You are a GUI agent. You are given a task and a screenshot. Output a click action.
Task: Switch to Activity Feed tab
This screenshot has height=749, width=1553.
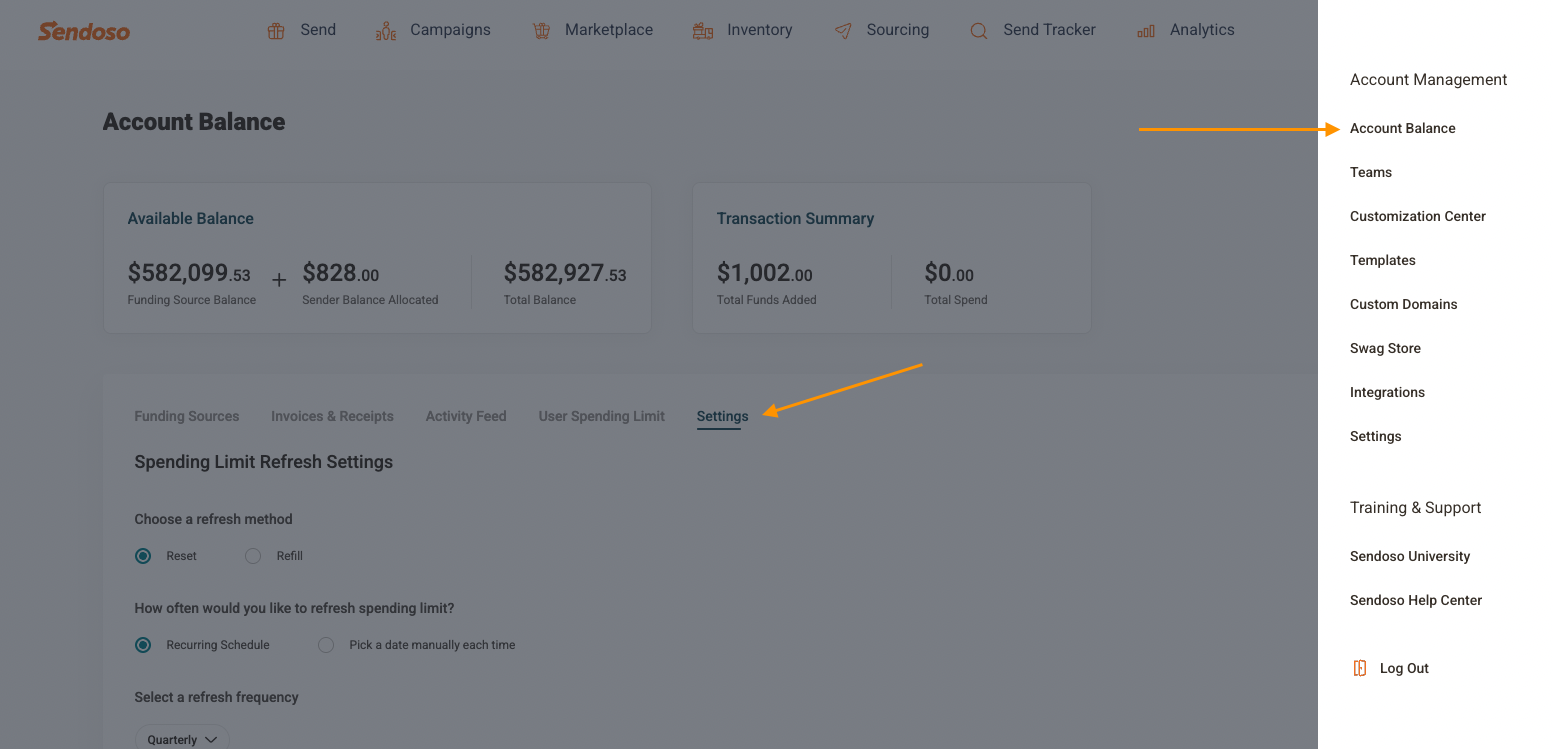click(466, 416)
